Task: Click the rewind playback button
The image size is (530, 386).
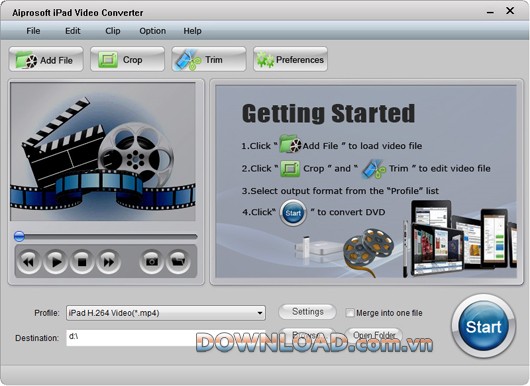Action: click(29, 261)
